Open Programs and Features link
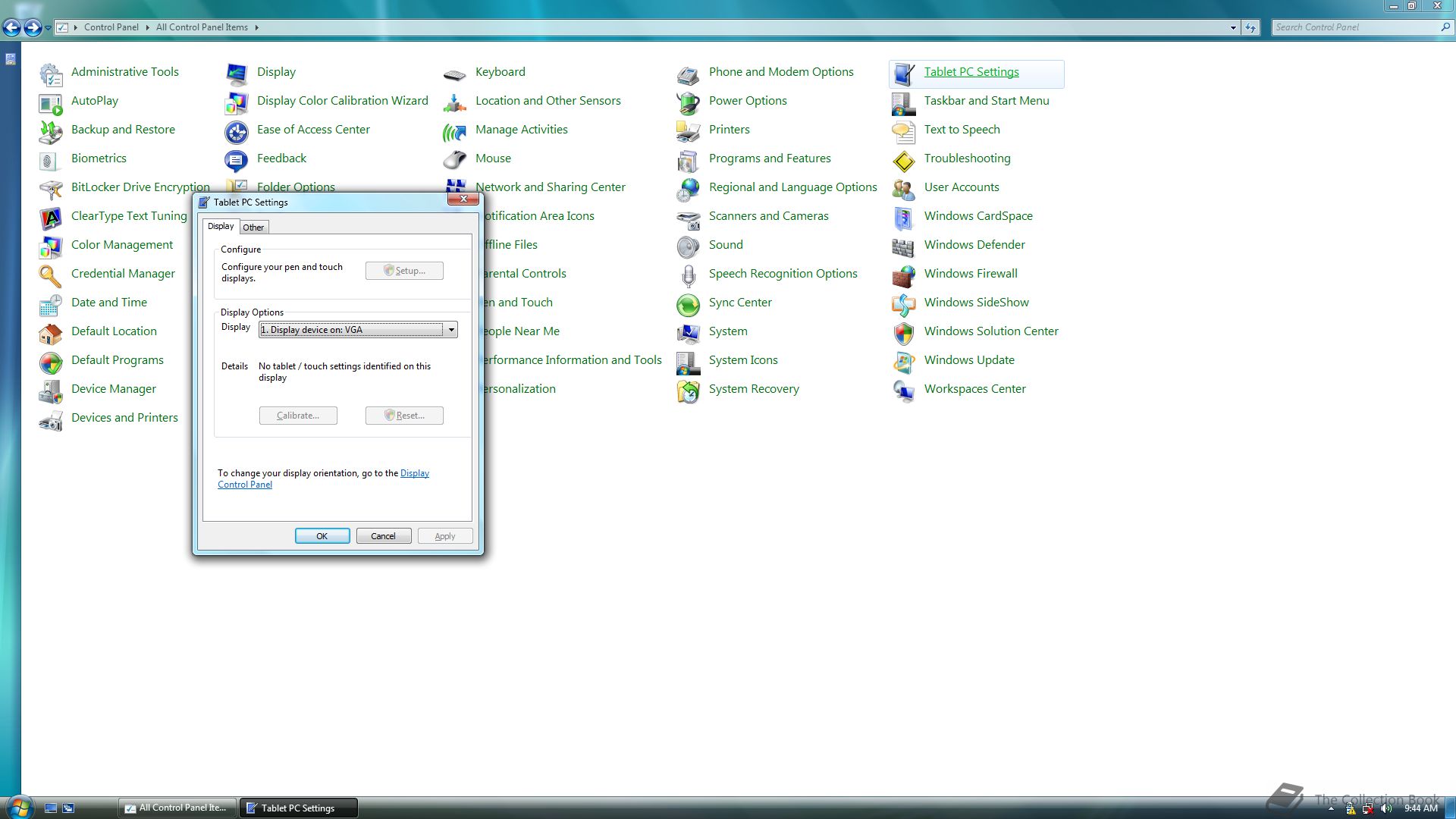 tap(770, 158)
